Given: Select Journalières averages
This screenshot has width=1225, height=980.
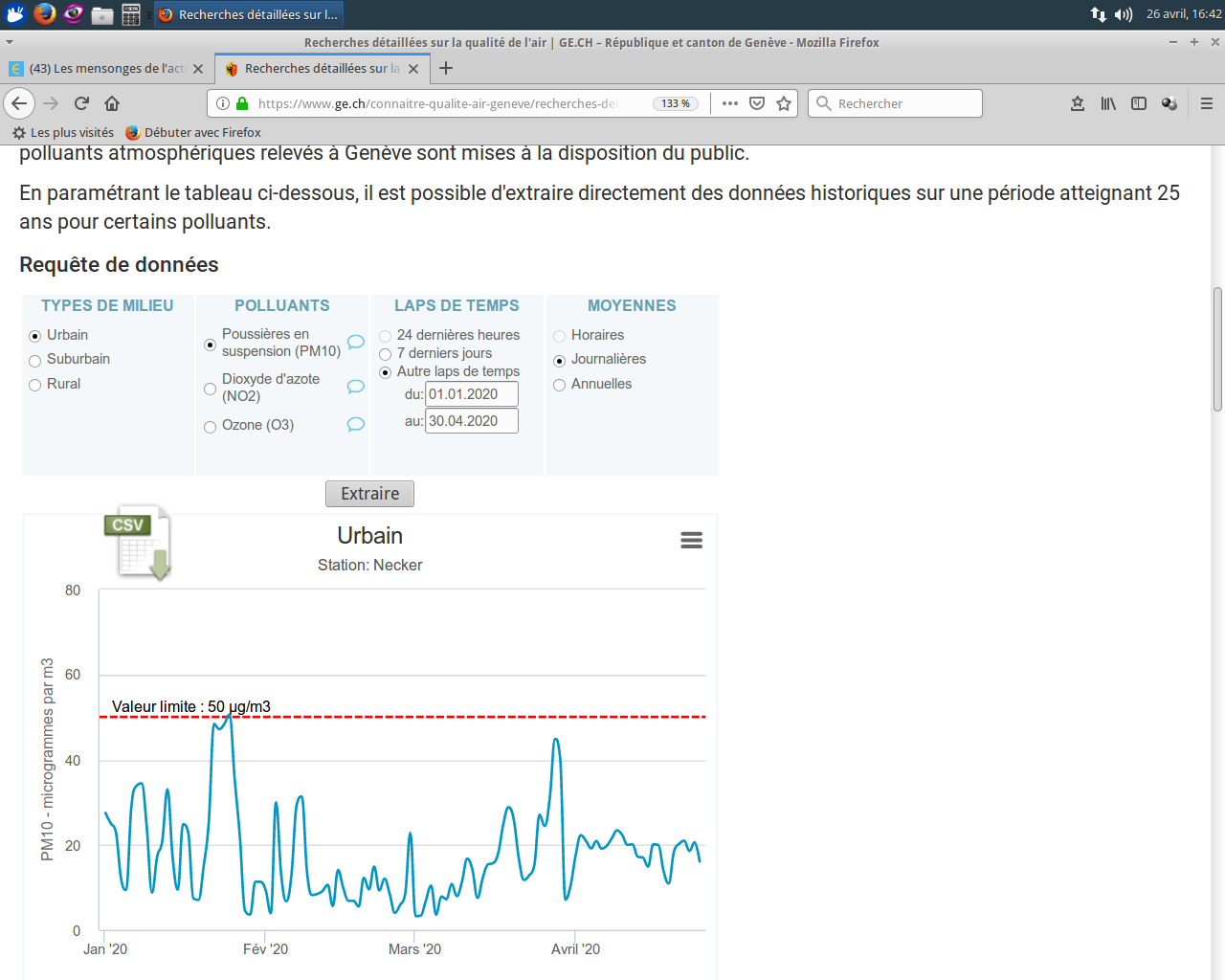Looking at the screenshot, I should click(559, 361).
